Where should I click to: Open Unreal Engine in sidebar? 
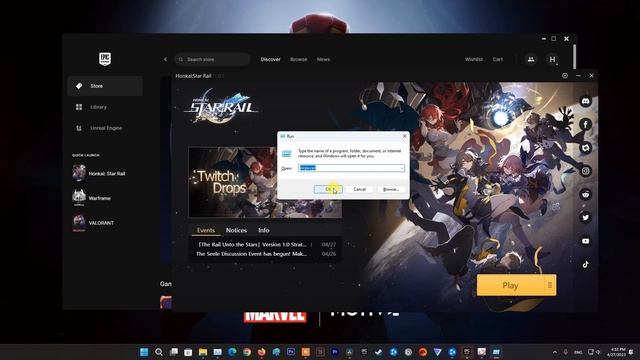[x=105, y=128]
